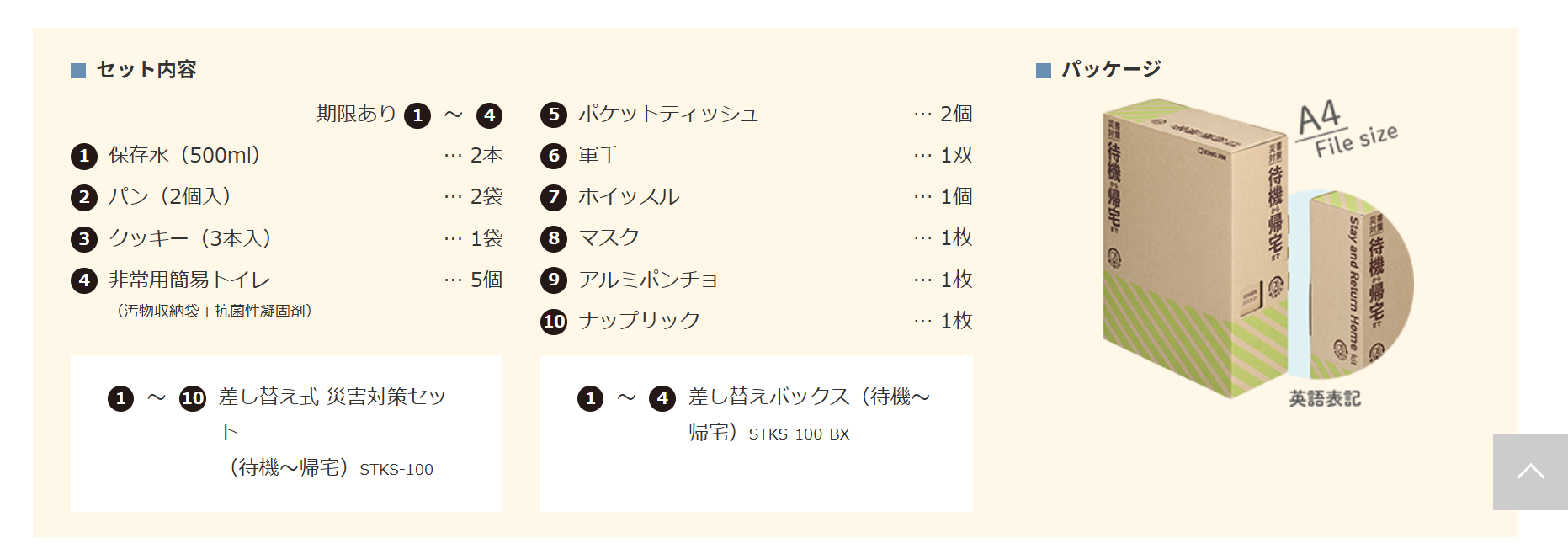Click number 8 icon beside マスク
This screenshot has width=1568, height=549.
pyautogui.click(x=553, y=238)
